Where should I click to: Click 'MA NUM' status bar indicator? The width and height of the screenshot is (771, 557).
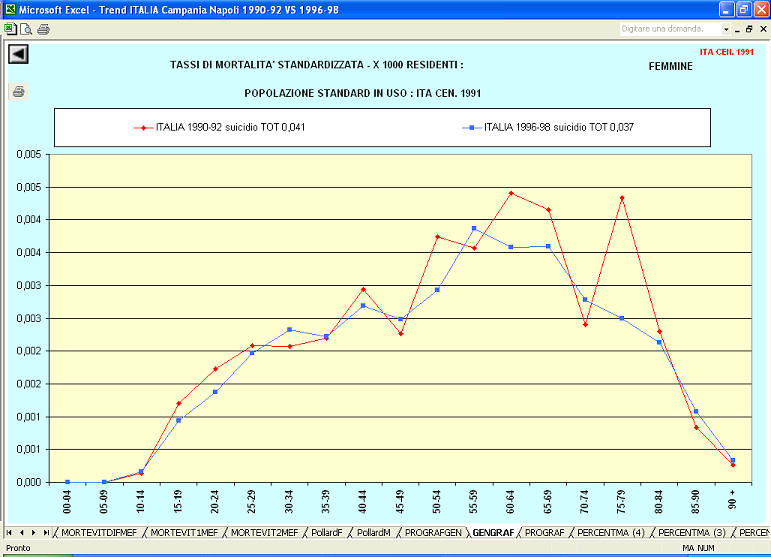698,548
